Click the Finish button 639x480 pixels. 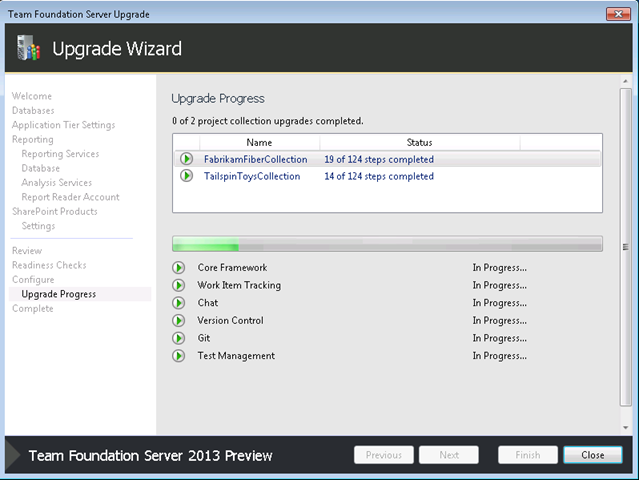click(528, 455)
